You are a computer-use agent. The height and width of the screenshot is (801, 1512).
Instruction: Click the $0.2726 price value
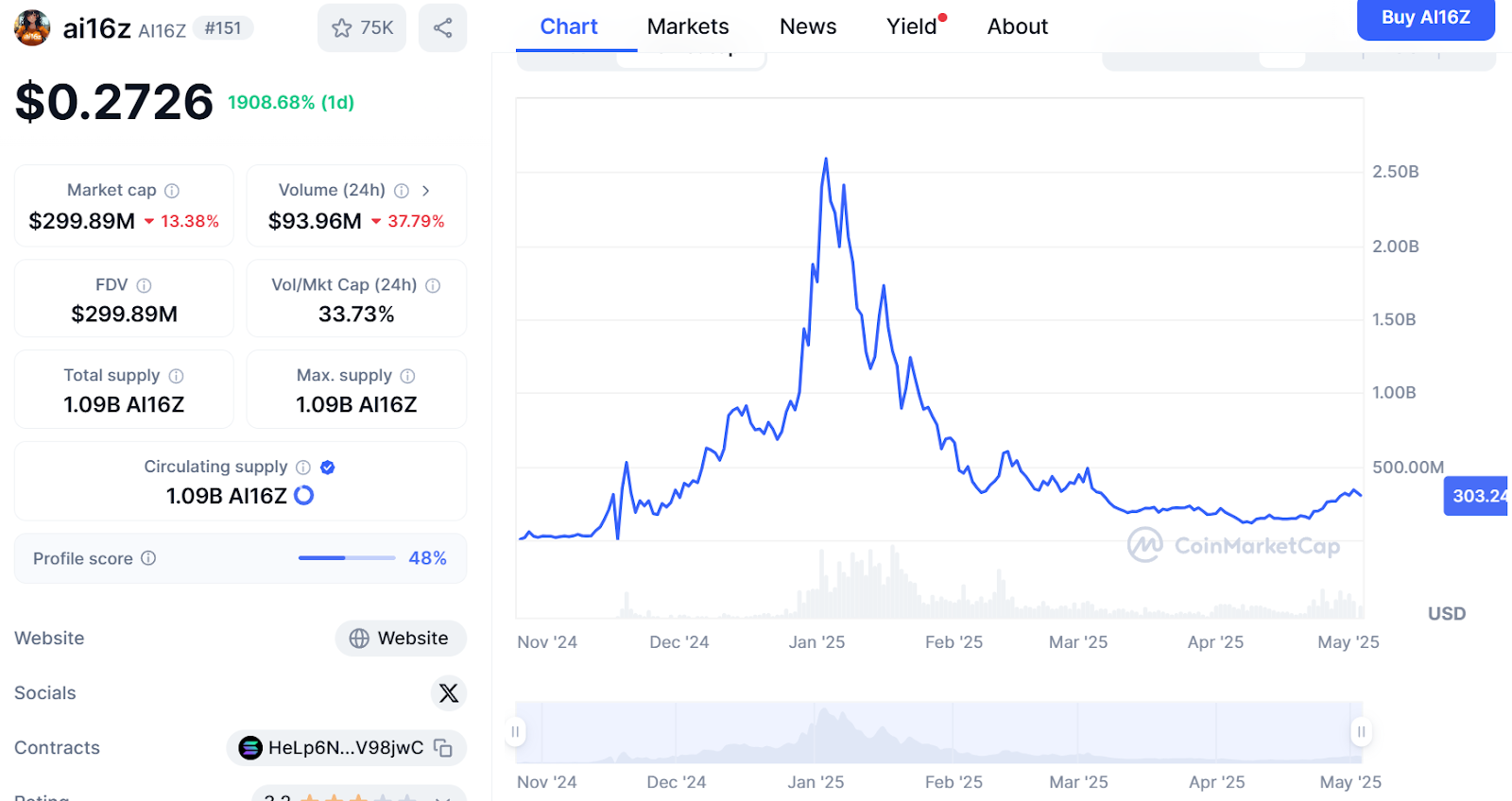[x=114, y=102]
